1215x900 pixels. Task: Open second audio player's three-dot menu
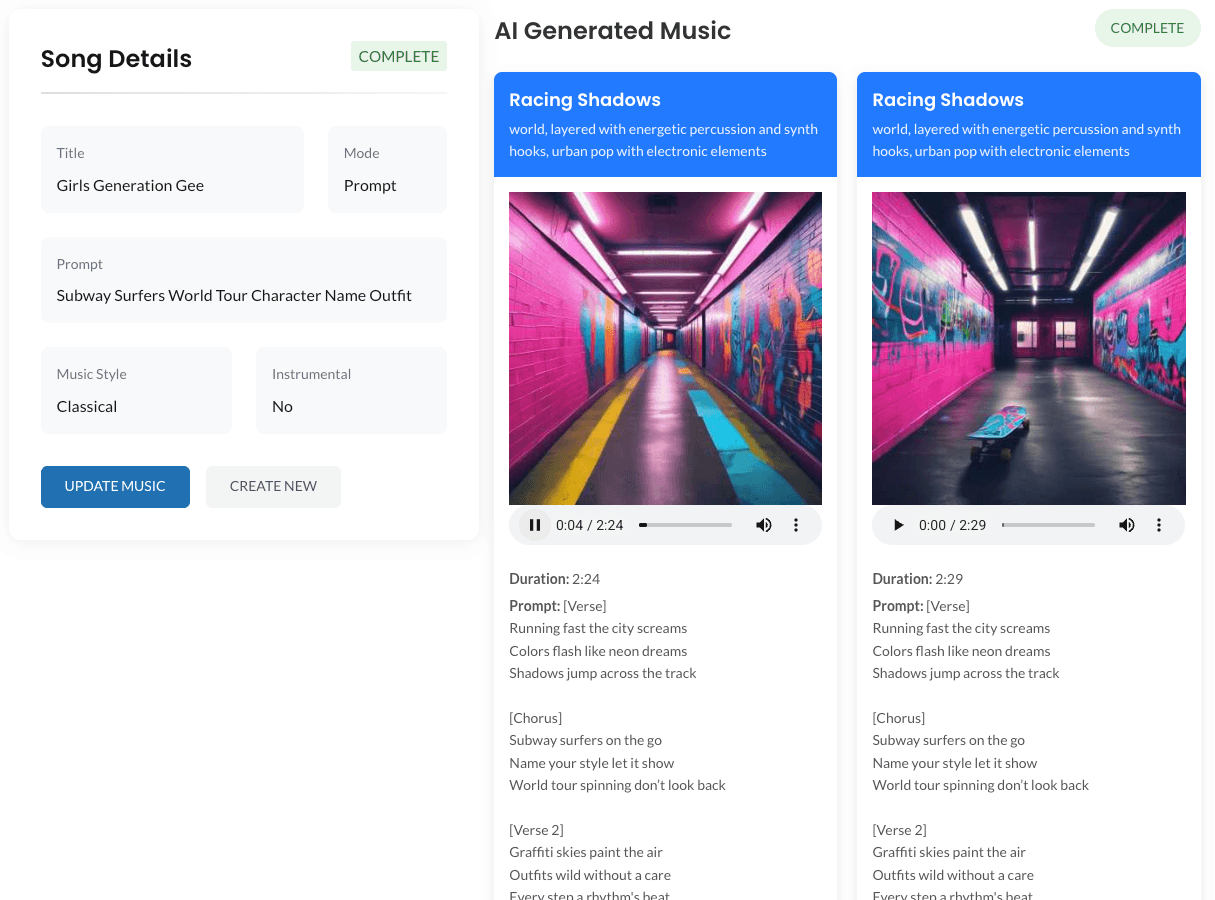click(x=1159, y=525)
